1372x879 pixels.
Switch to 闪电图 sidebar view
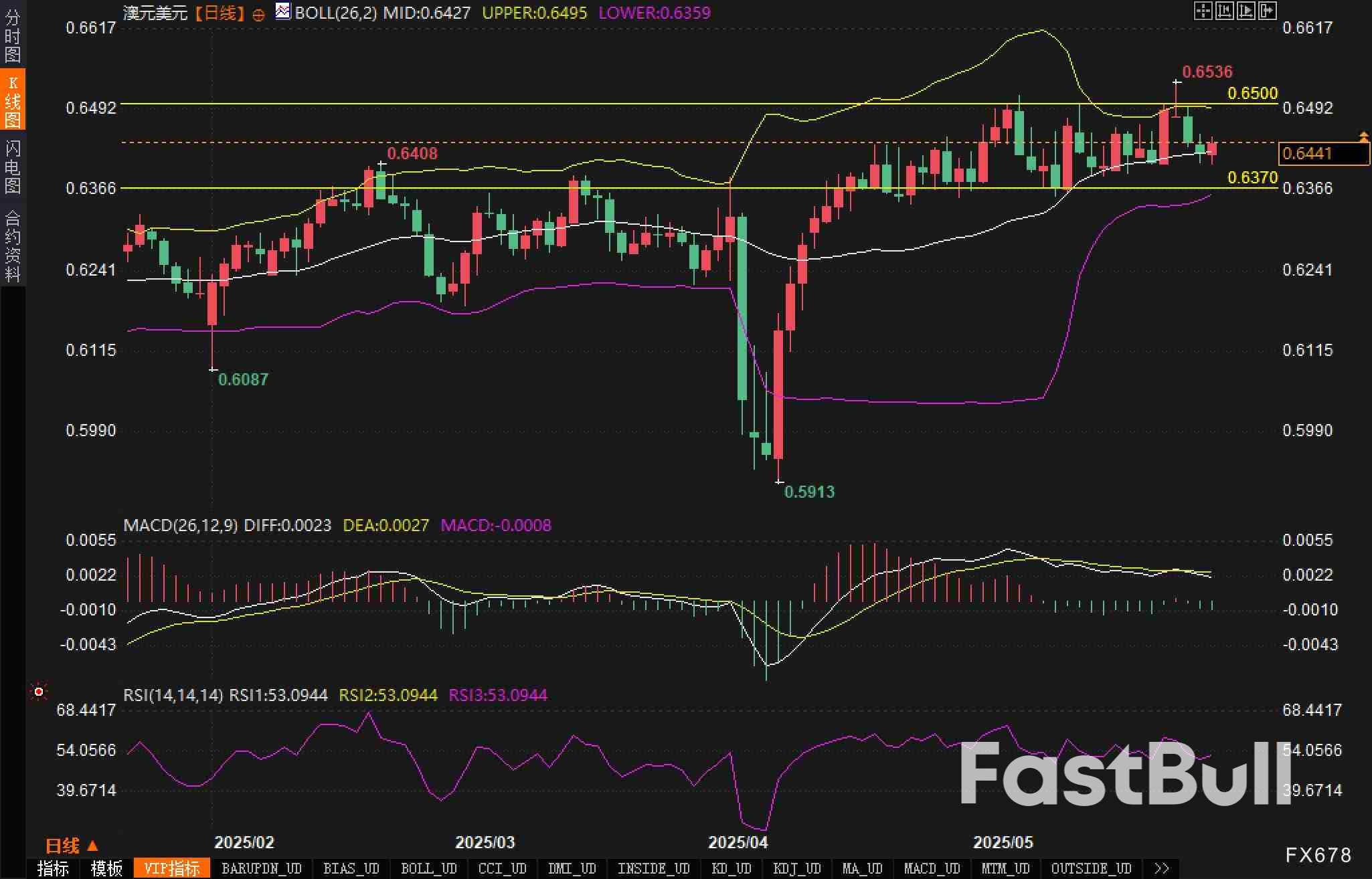click(x=12, y=167)
